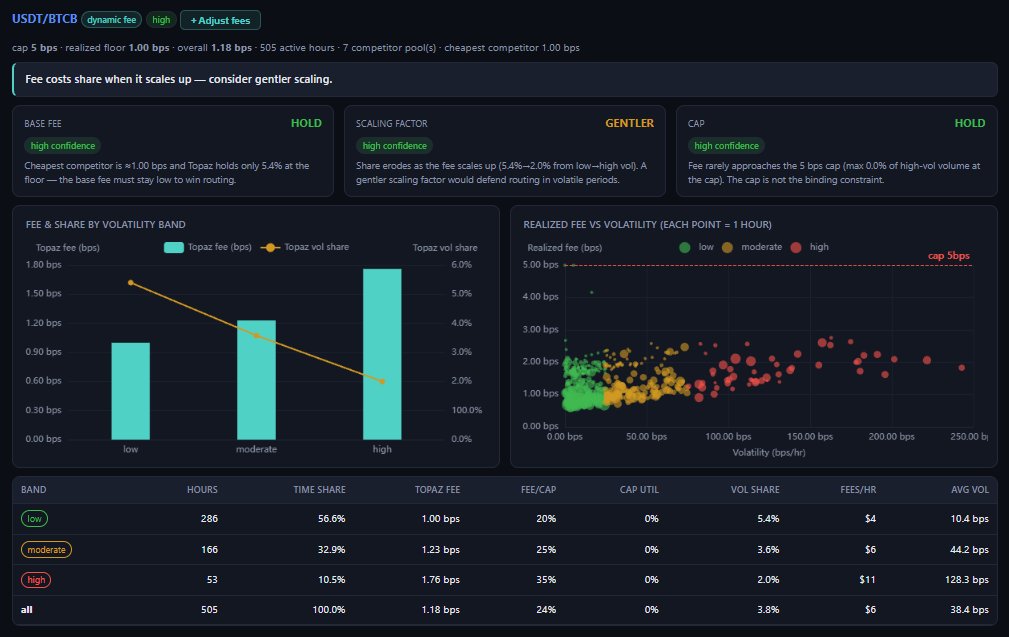Image resolution: width=1009 pixels, height=637 pixels.
Task: Click the gentler scaling recommendation banner
Action: click(x=504, y=79)
